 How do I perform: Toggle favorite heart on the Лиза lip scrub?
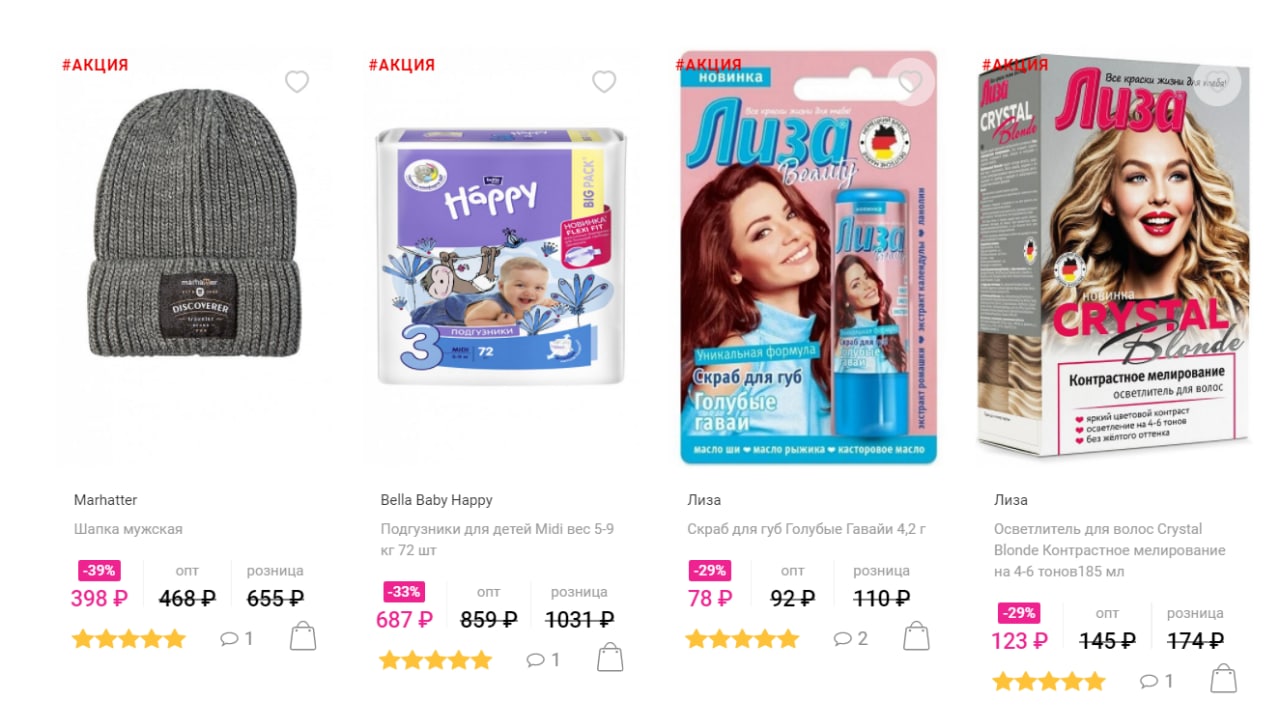[910, 82]
